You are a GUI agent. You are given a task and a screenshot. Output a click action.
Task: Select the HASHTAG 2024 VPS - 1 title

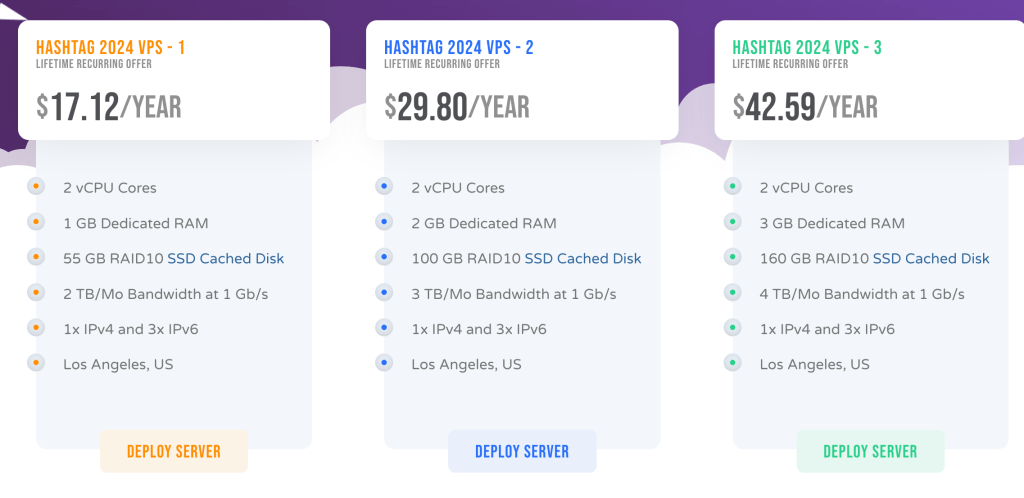point(110,48)
